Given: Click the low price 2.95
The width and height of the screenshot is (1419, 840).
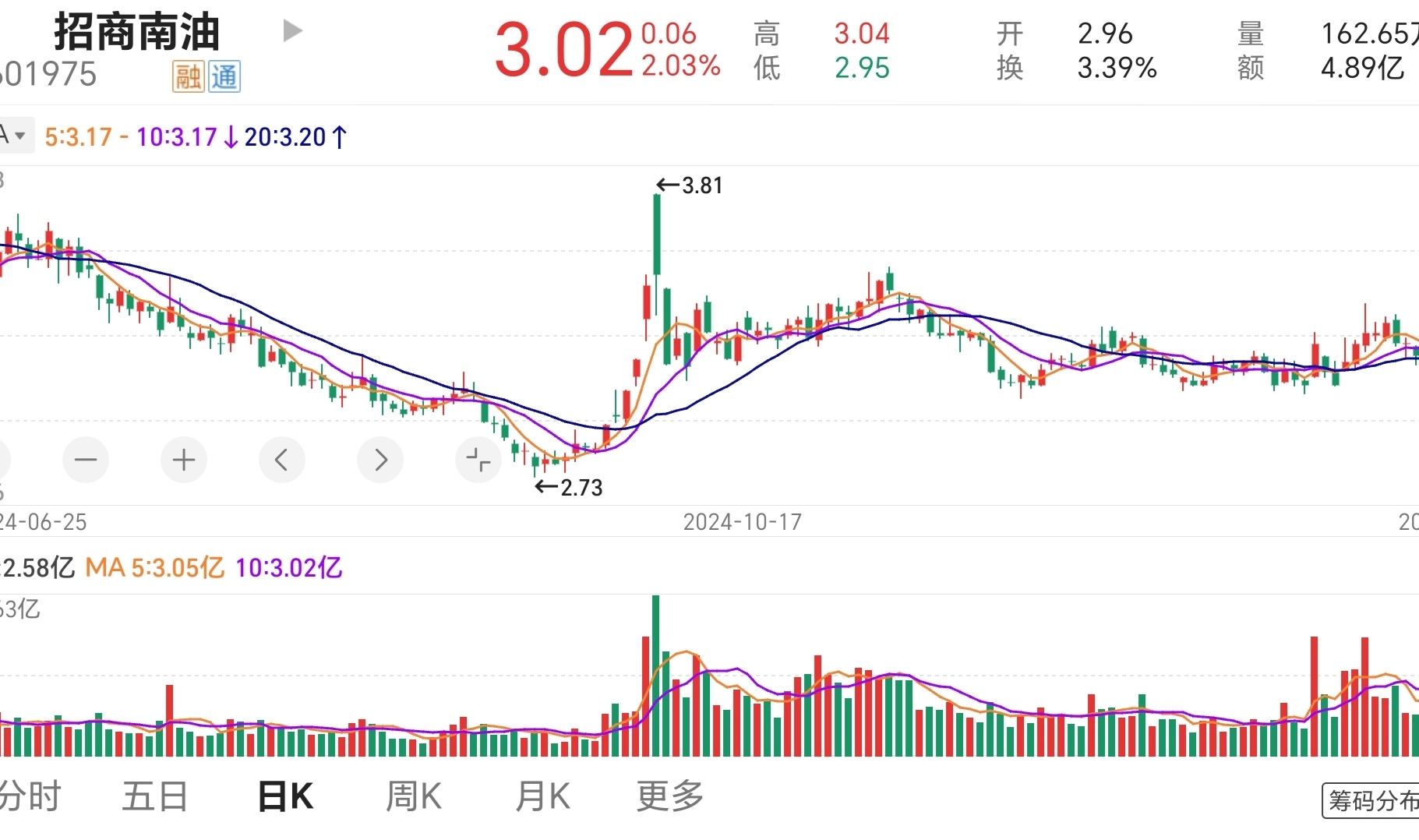Looking at the screenshot, I should click(862, 69).
